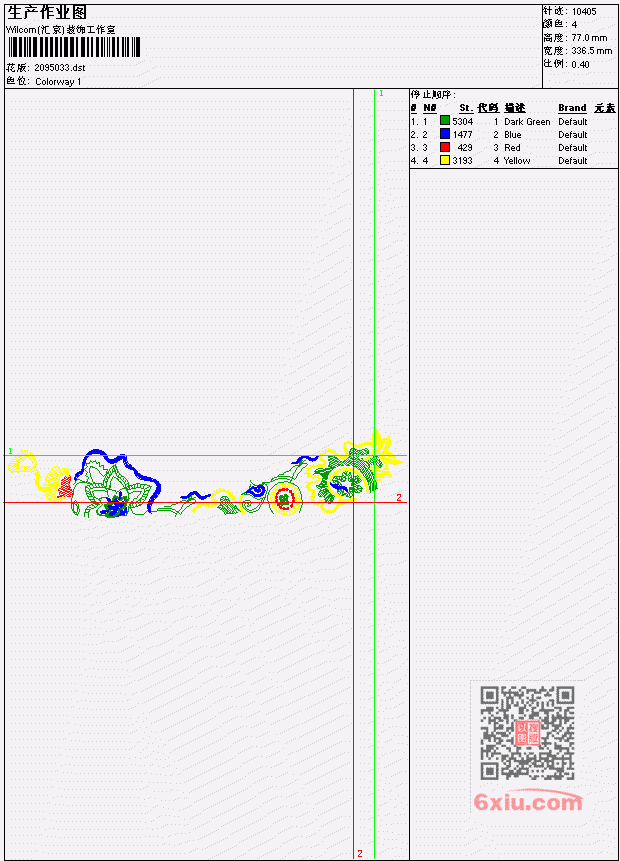Click Default brand in the Red row

point(573,148)
